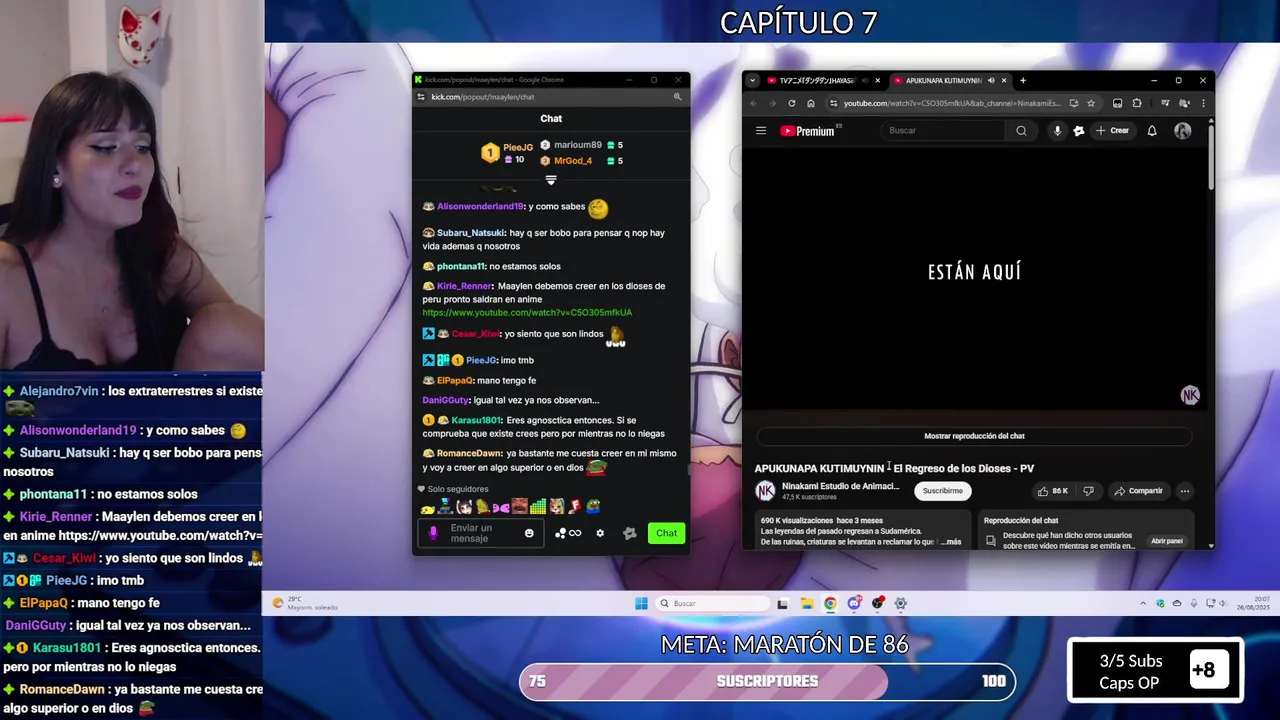The width and height of the screenshot is (1280, 720).
Task: Open Ninakami Estudio channel avatar
Action: click(765, 491)
